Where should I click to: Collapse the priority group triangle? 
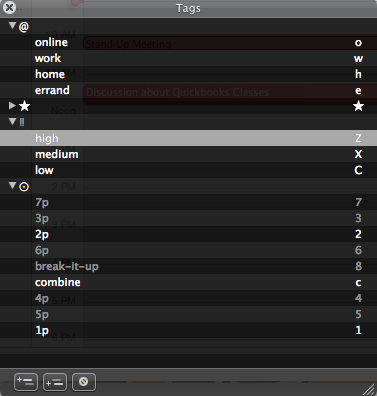pos(12,121)
